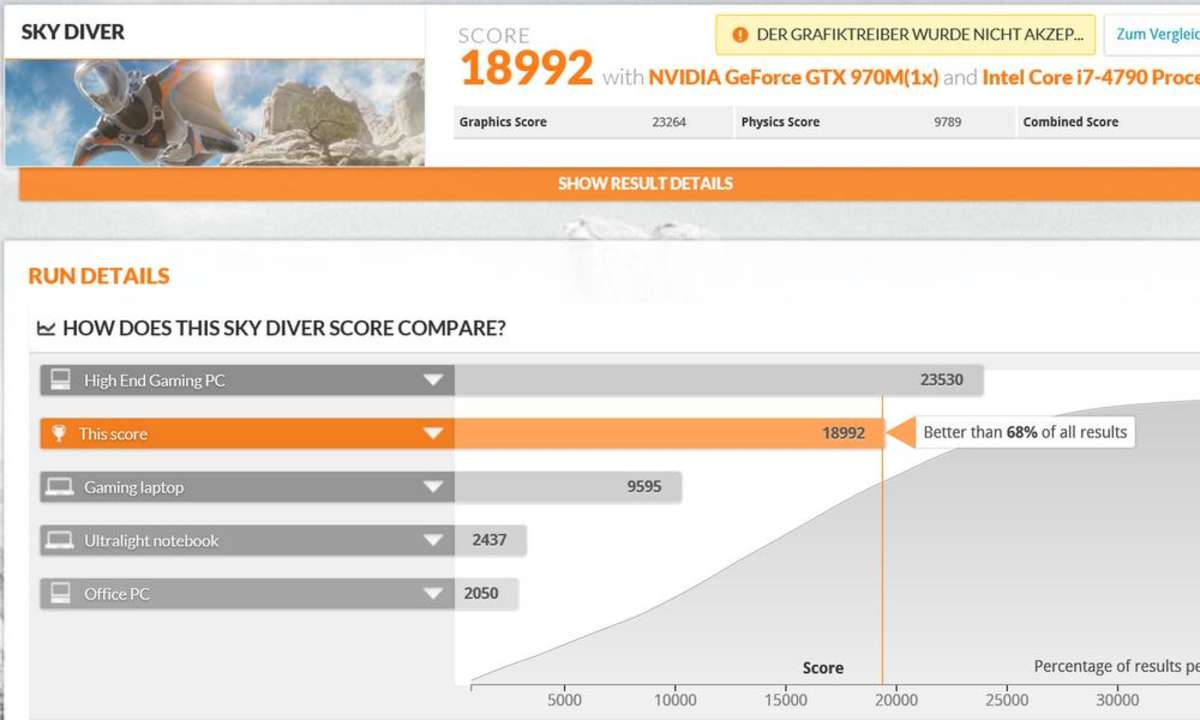The height and width of the screenshot is (720, 1200).
Task: Click the 2050 Office PC value
Action: pyautogui.click(x=481, y=593)
